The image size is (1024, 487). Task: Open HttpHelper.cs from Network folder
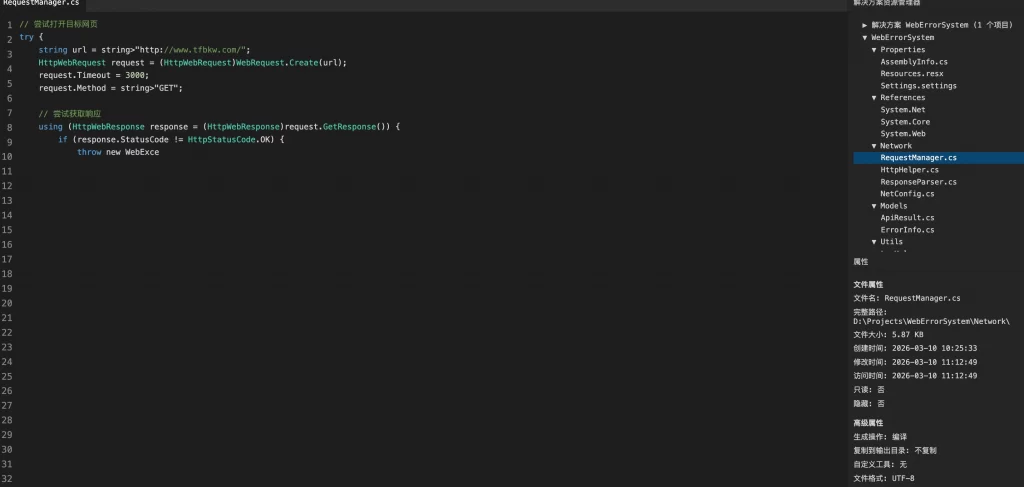click(x=909, y=170)
